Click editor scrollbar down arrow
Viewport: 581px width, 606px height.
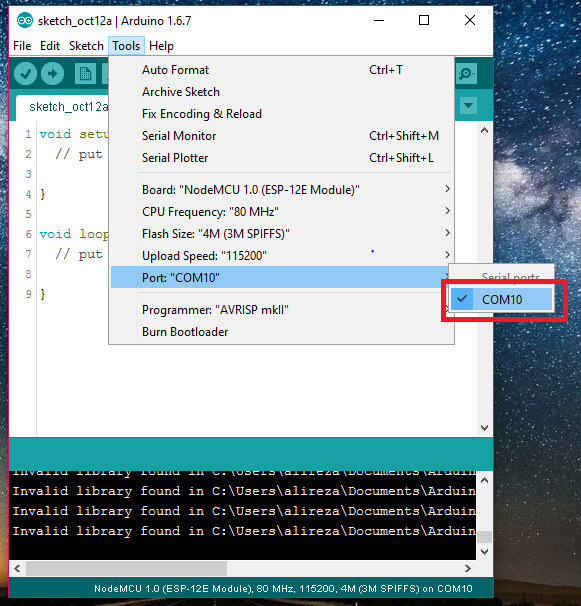[x=484, y=427]
